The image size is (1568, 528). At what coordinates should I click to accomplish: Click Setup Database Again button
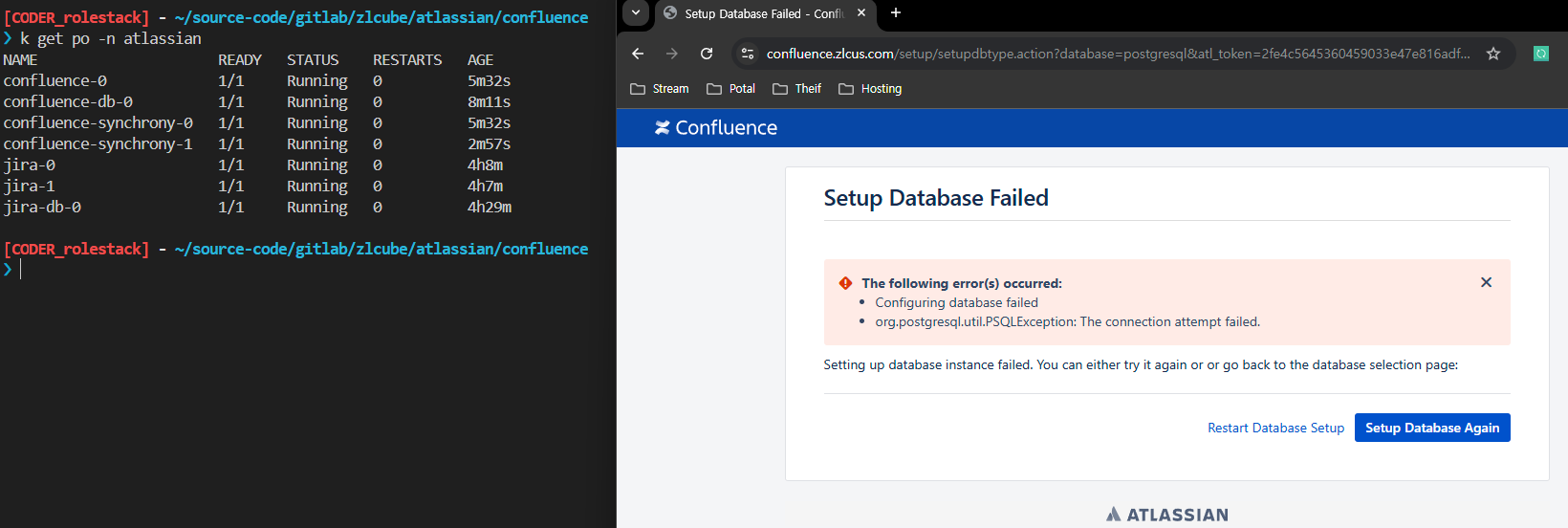click(1432, 428)
